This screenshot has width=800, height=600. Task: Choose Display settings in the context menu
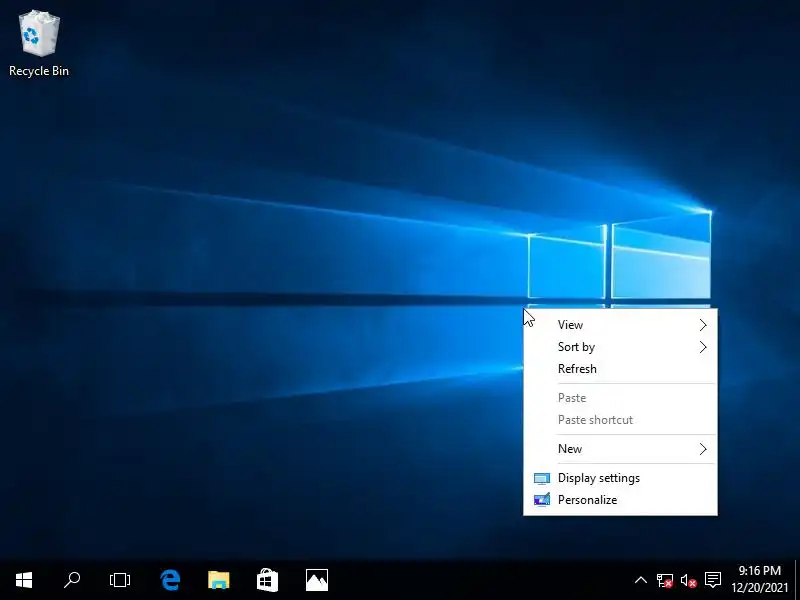(620, 478)
